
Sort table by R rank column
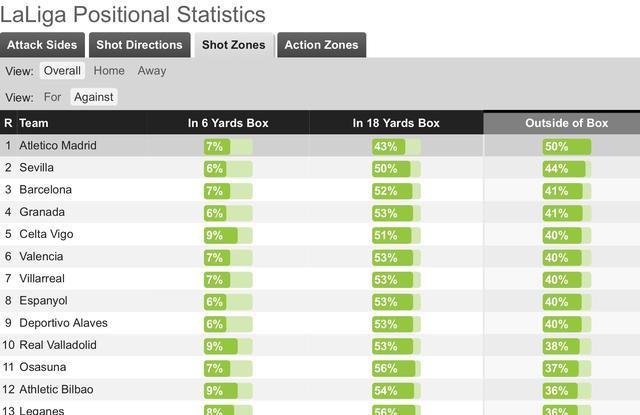point(8,123)
